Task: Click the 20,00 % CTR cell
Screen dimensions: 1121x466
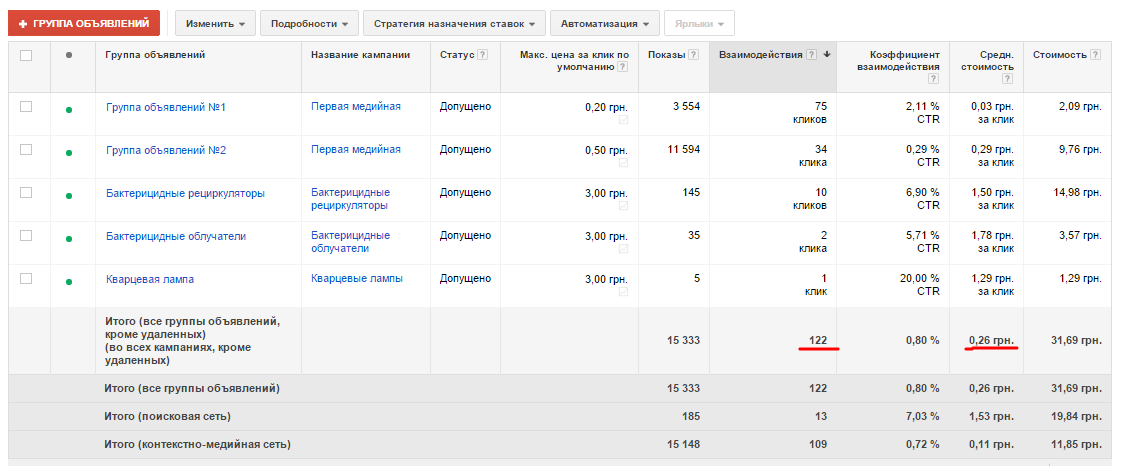Action: (918, 284)
